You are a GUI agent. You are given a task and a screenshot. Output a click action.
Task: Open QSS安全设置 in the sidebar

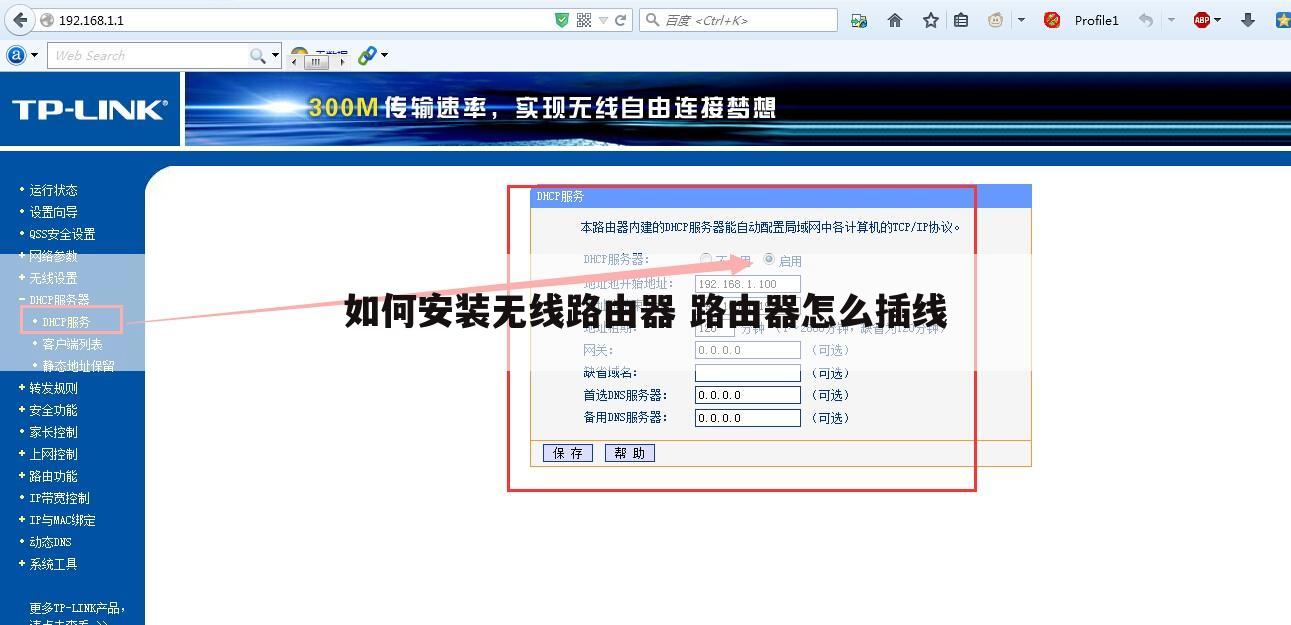click(x=62, y=234)
